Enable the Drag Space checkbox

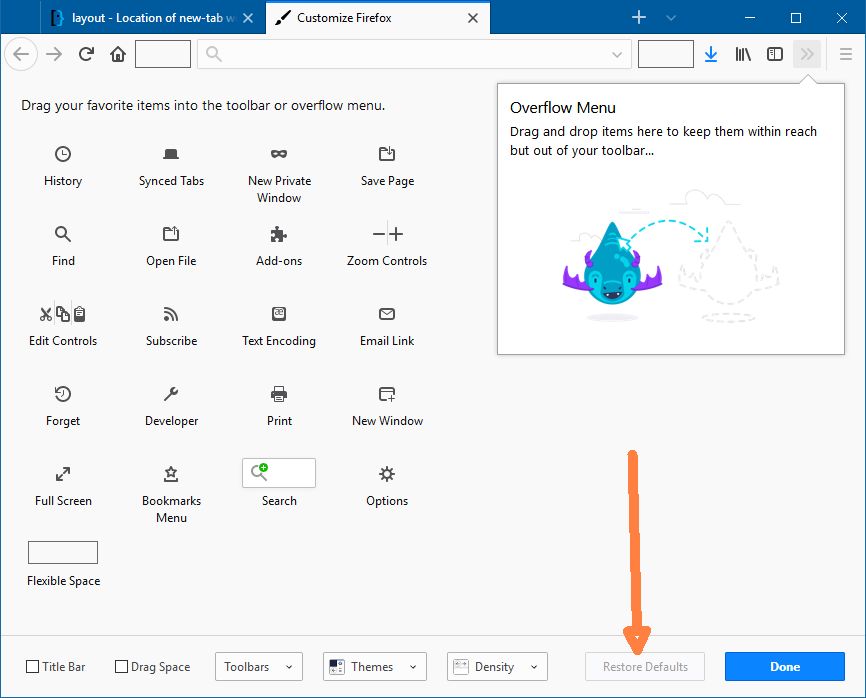[x=121, y=667]
